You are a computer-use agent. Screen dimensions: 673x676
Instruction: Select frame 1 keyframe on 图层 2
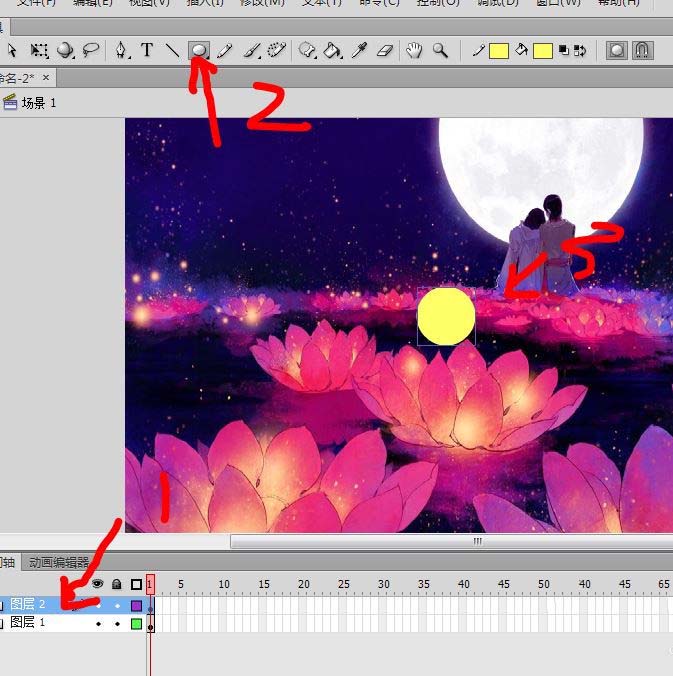pyautogui.click(x=150, y=605)
